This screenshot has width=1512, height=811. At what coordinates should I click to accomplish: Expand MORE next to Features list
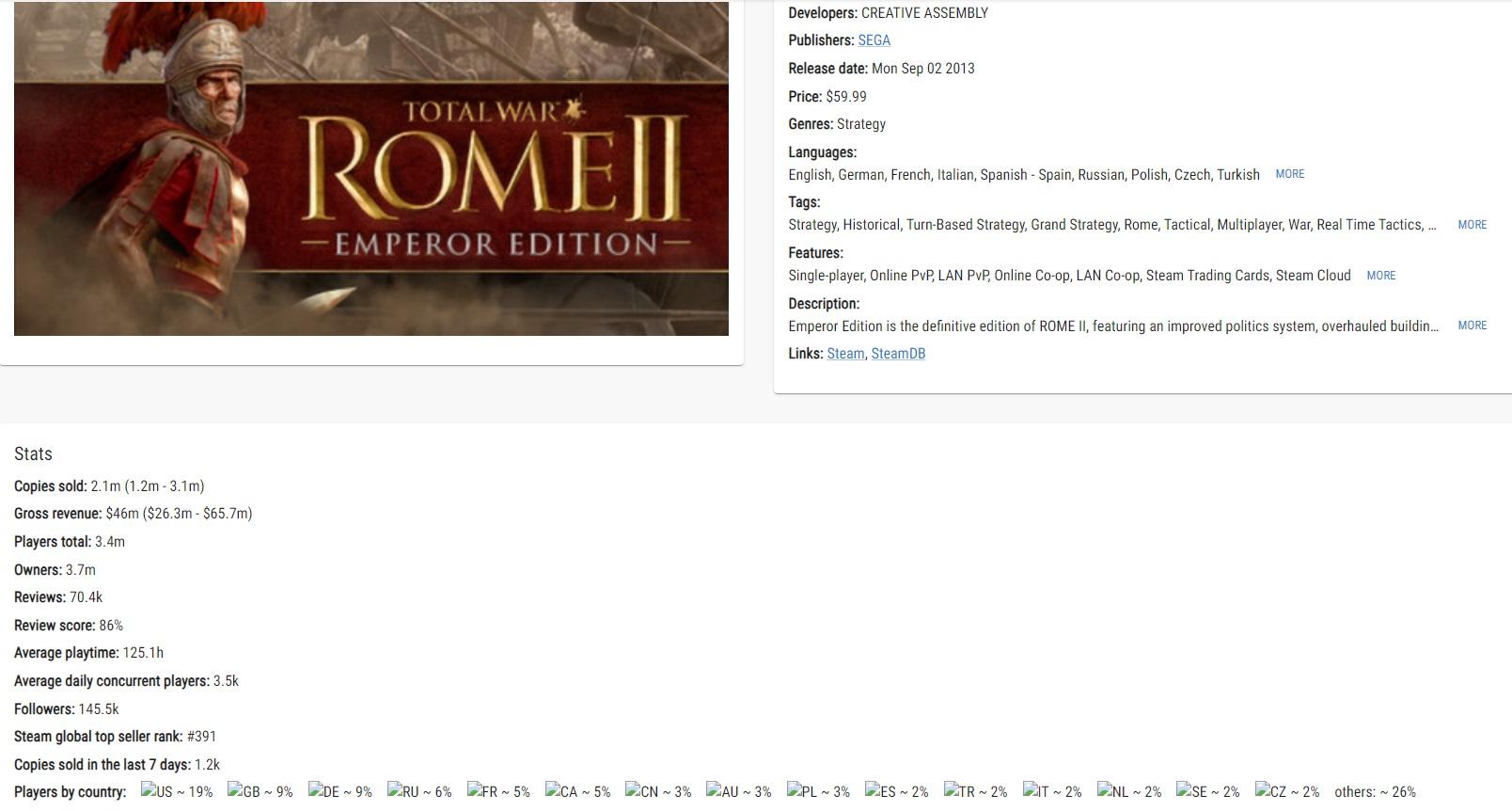1380,276
